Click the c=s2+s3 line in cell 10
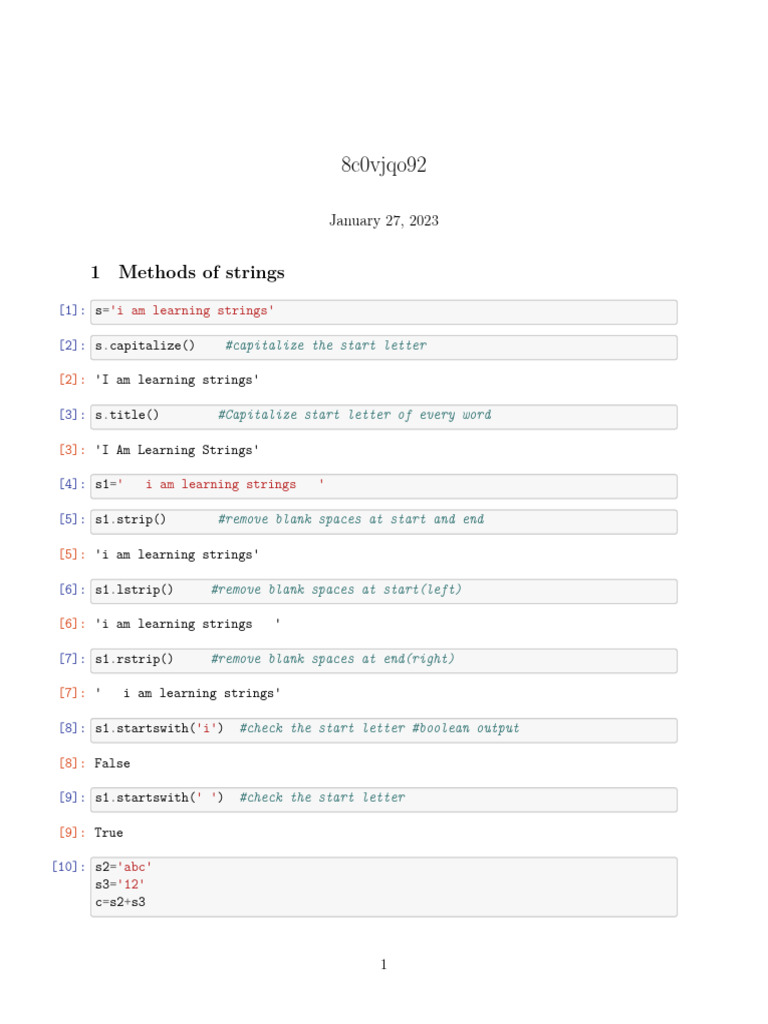Viewport: 768px width, 1024px height. click(x=120, y=902)
